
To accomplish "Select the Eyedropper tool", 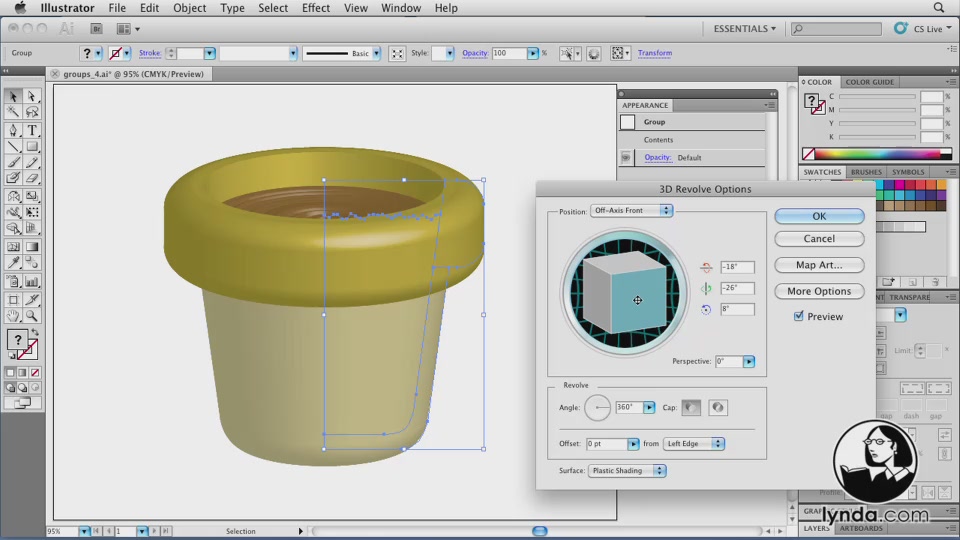I will (13, 263).
